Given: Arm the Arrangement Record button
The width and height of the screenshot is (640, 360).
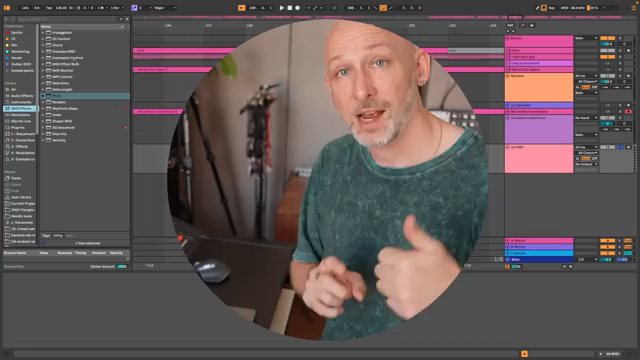Looking at the screenshot, I should pos(298,8).
